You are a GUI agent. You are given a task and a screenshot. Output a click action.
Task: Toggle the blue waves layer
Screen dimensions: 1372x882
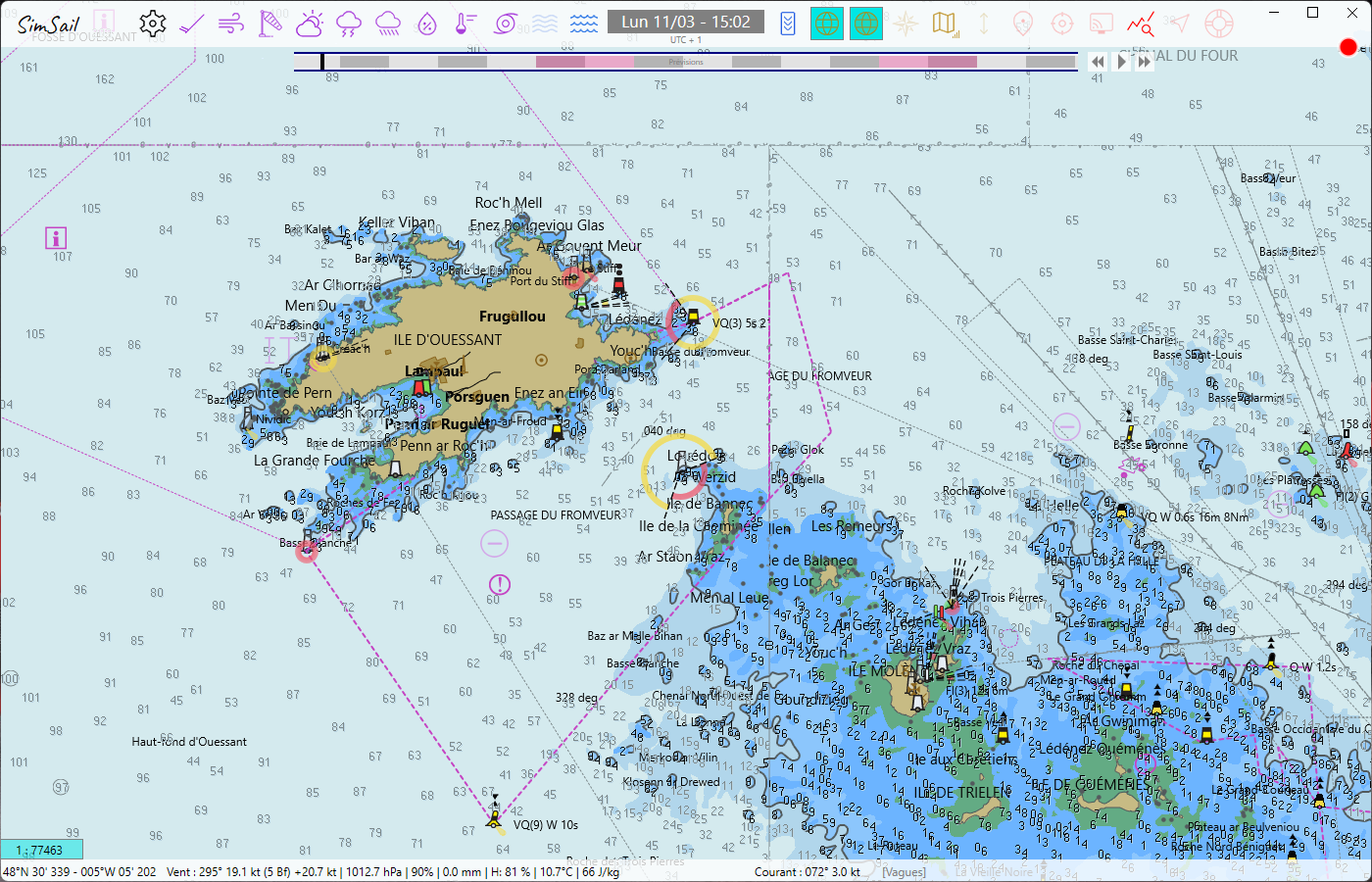(584, 24)
